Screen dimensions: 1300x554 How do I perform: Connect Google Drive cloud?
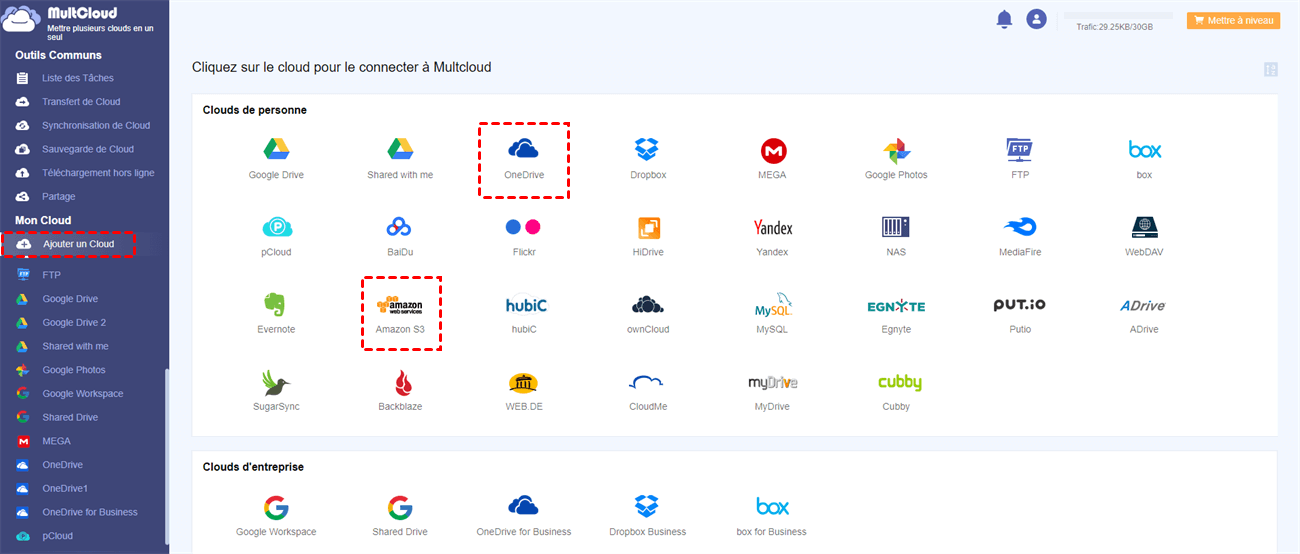276,159
